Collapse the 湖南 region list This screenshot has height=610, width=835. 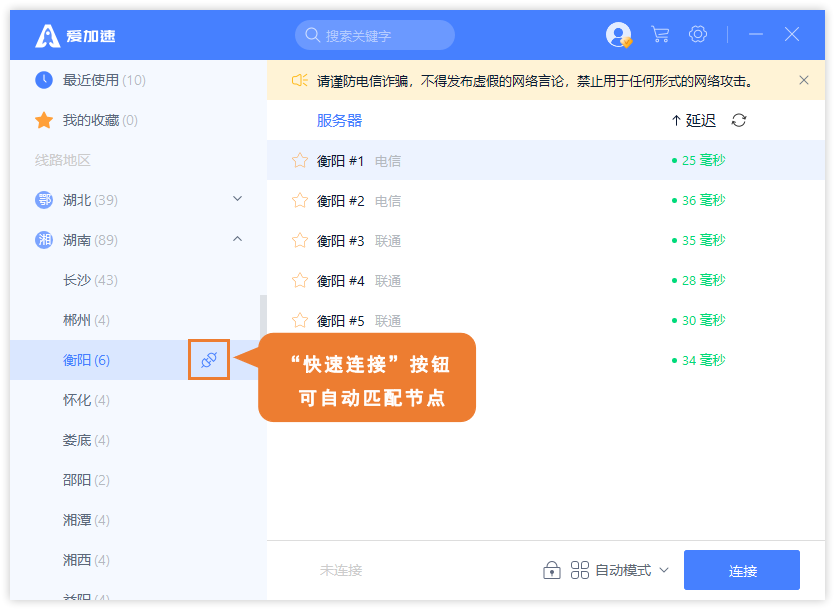point(237,239)
